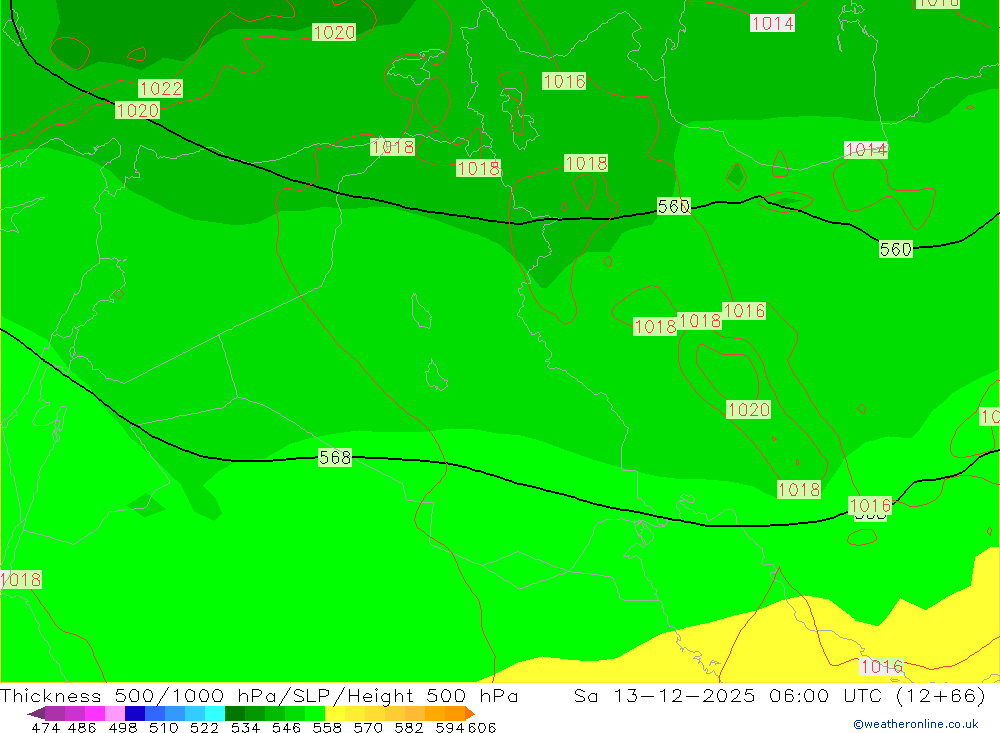
Task: Click the legend value 474
Action: pos(45,727)
